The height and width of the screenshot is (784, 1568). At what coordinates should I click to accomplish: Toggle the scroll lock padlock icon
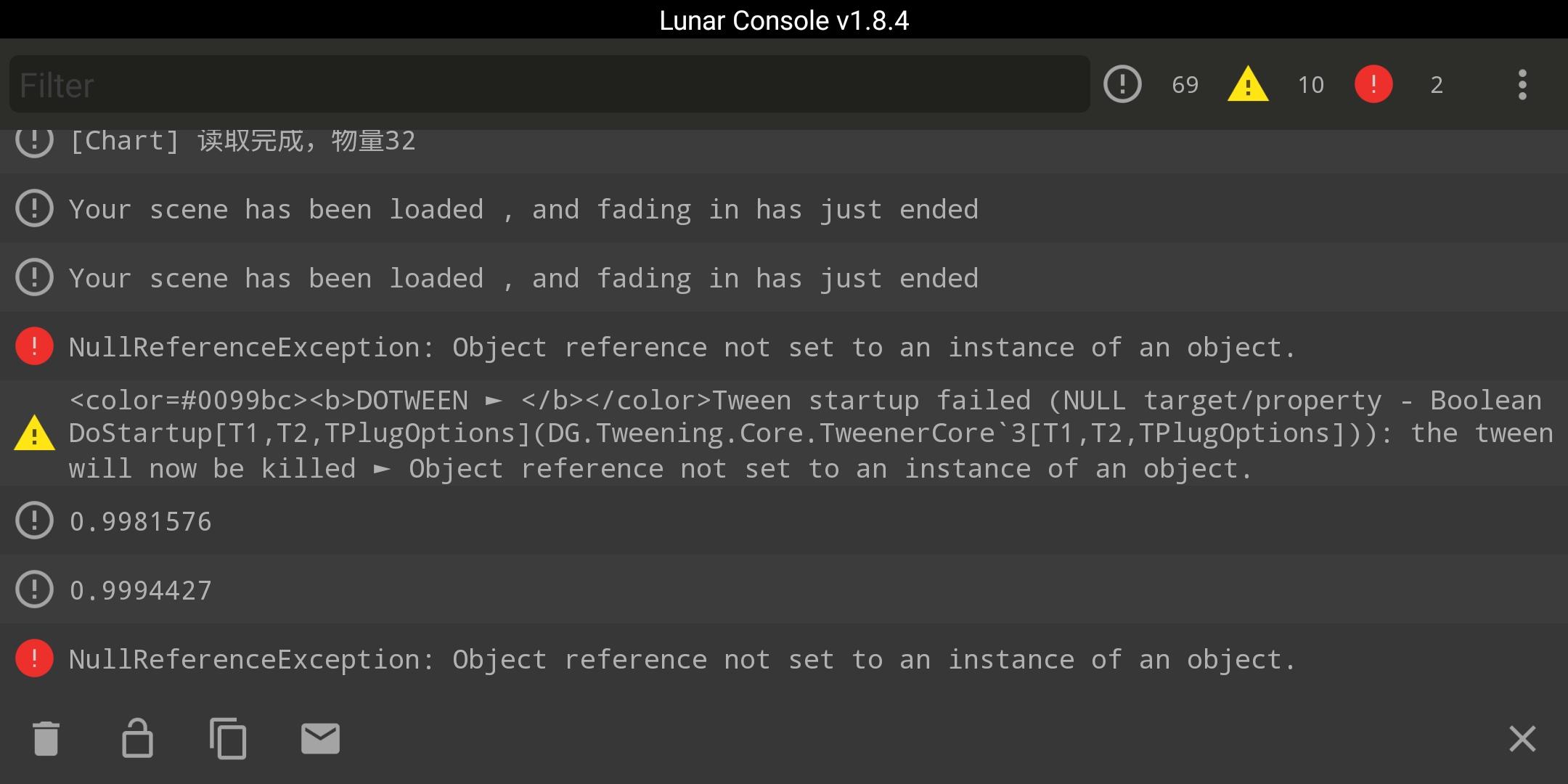pos(136,739)
